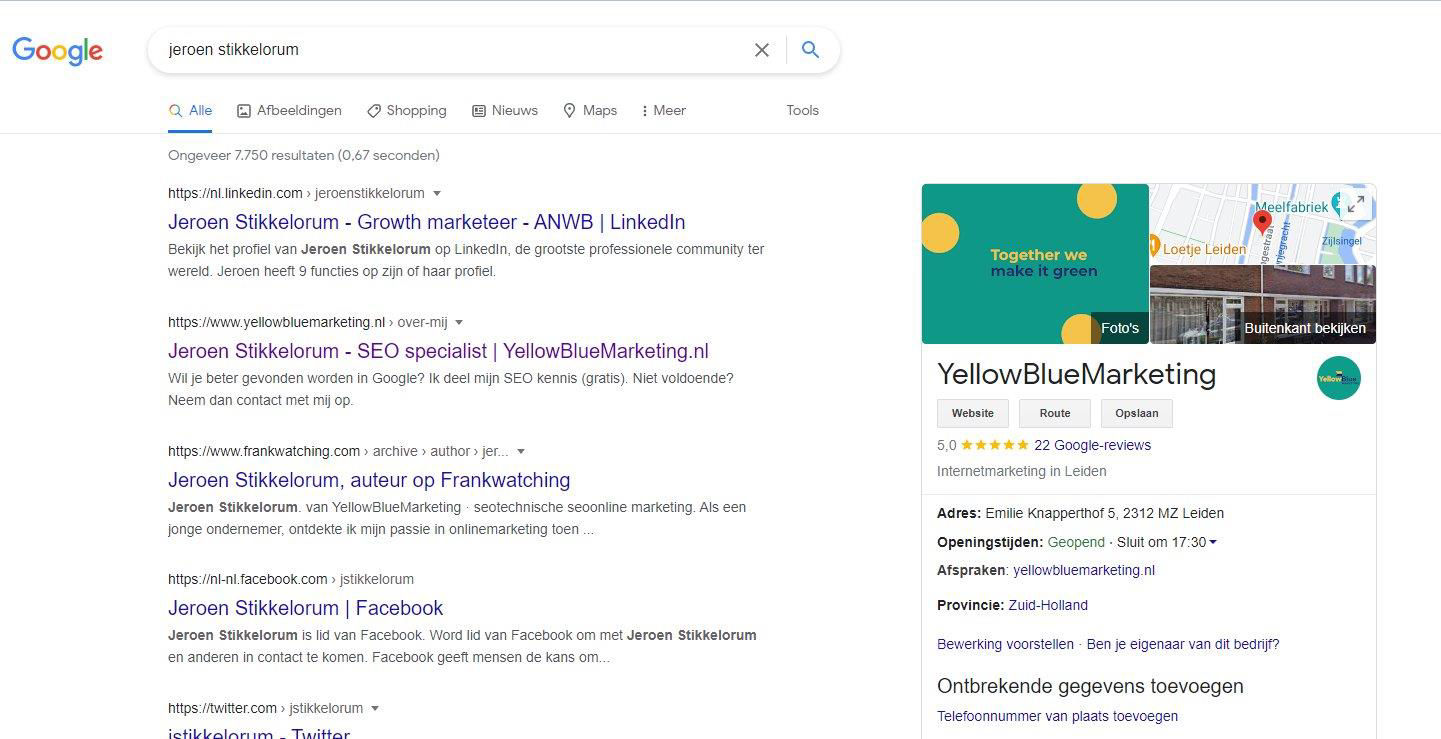Viewport: 1441px width, 739px height.
Task: Open the Meer options menu
Action: (x=663, y=111)
